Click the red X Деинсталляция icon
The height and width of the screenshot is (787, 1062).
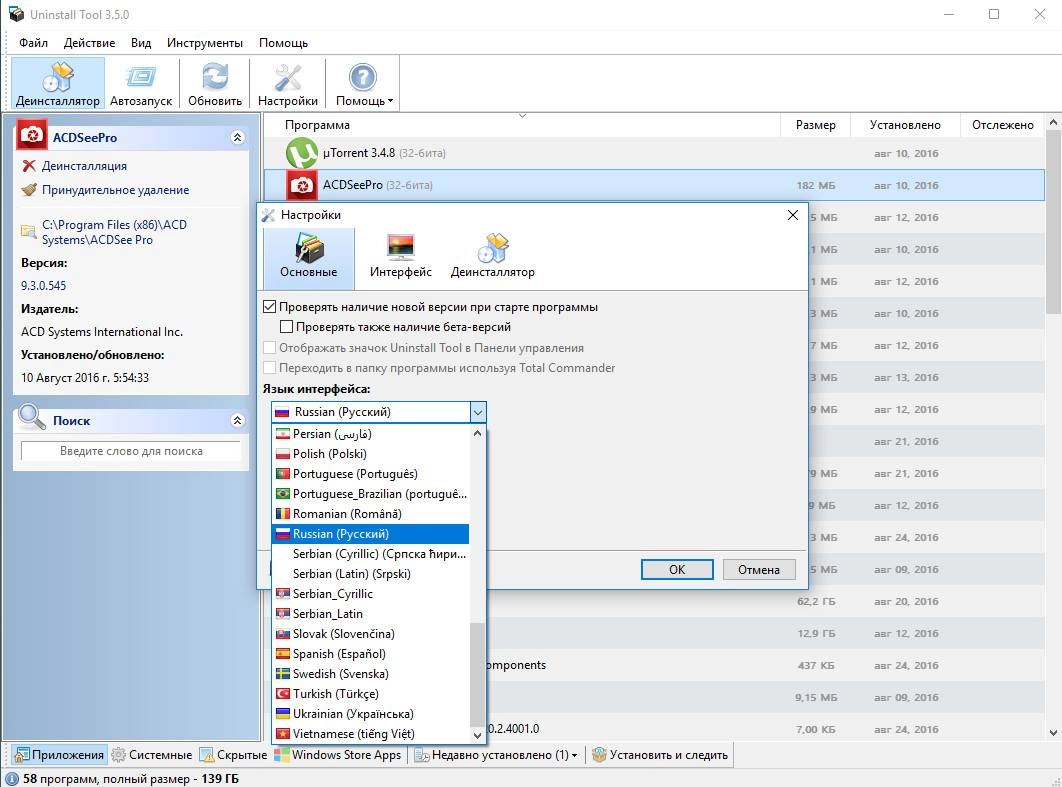(x=28, y=165)
